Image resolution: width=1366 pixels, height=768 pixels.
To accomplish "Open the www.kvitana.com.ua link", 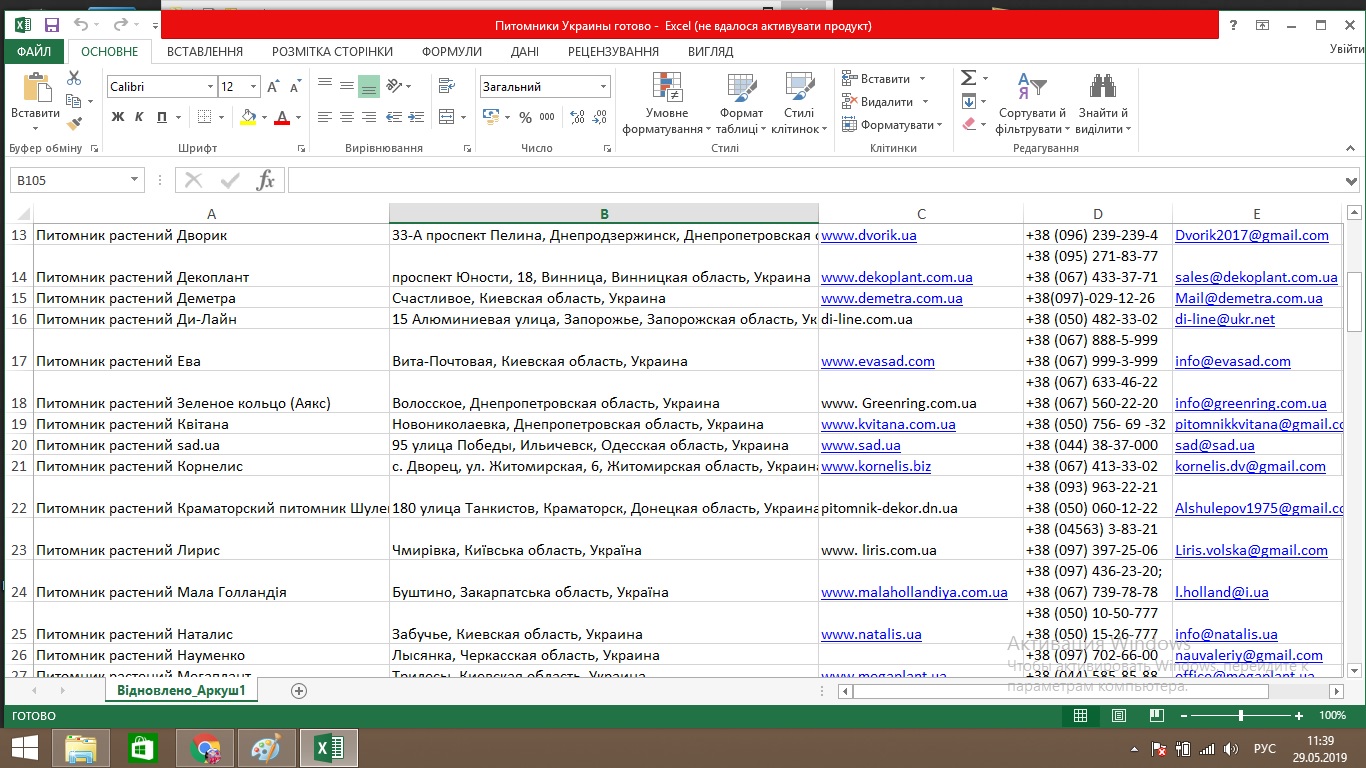I will click(888, 425).
